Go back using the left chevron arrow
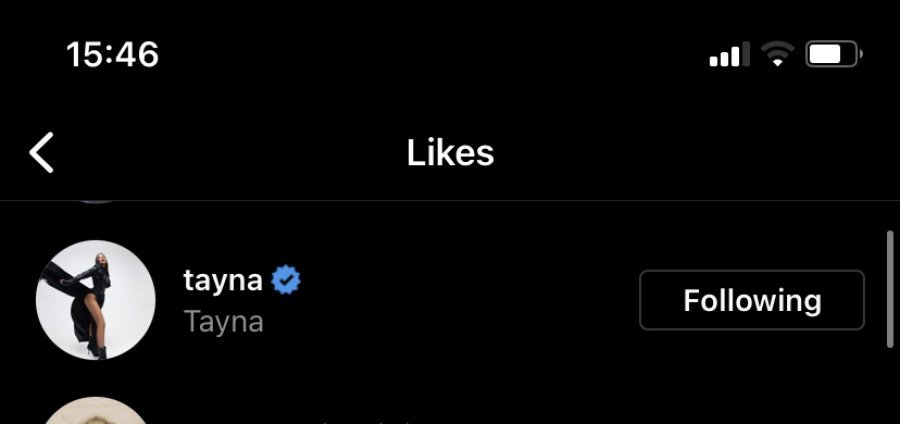 coord(42,153)
